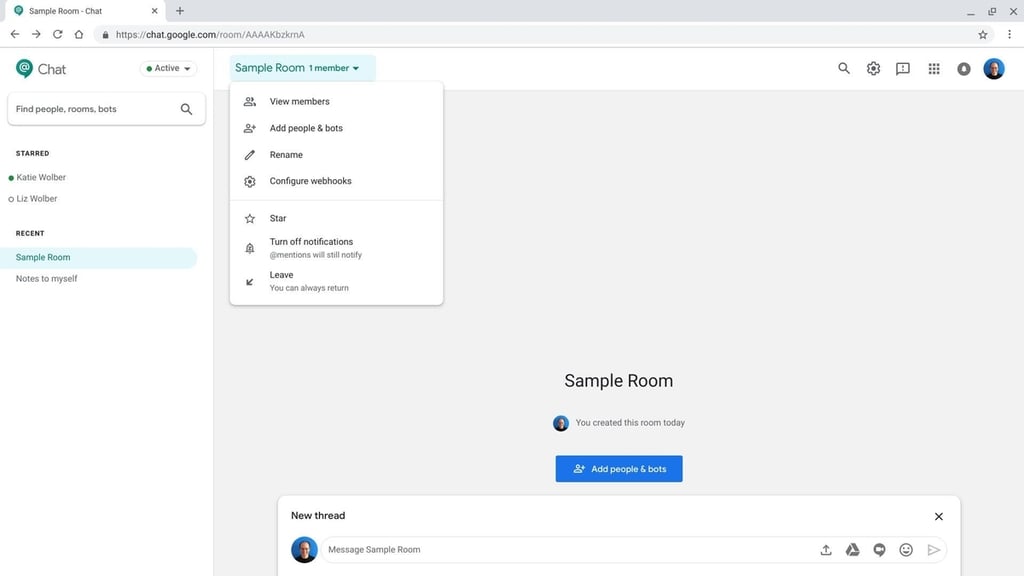
Task: Click the magnifier in Find people box
Action: pos(186,109)
